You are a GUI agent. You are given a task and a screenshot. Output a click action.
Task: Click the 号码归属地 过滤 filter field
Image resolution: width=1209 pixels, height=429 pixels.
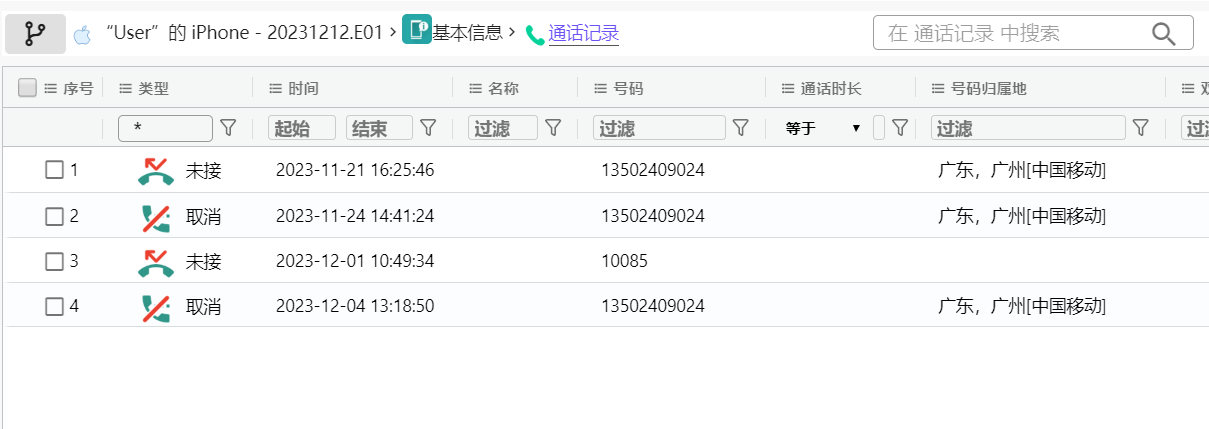(x=1028, y=128)
